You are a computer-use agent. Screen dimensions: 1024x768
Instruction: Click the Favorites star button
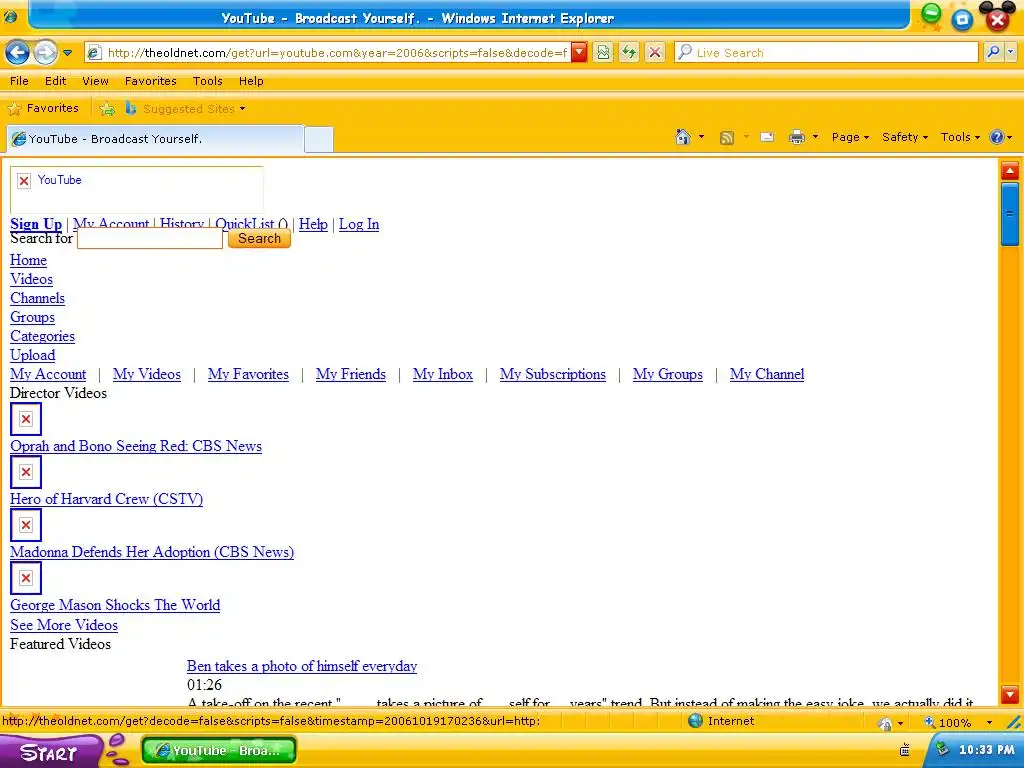[x=43, y=108]
